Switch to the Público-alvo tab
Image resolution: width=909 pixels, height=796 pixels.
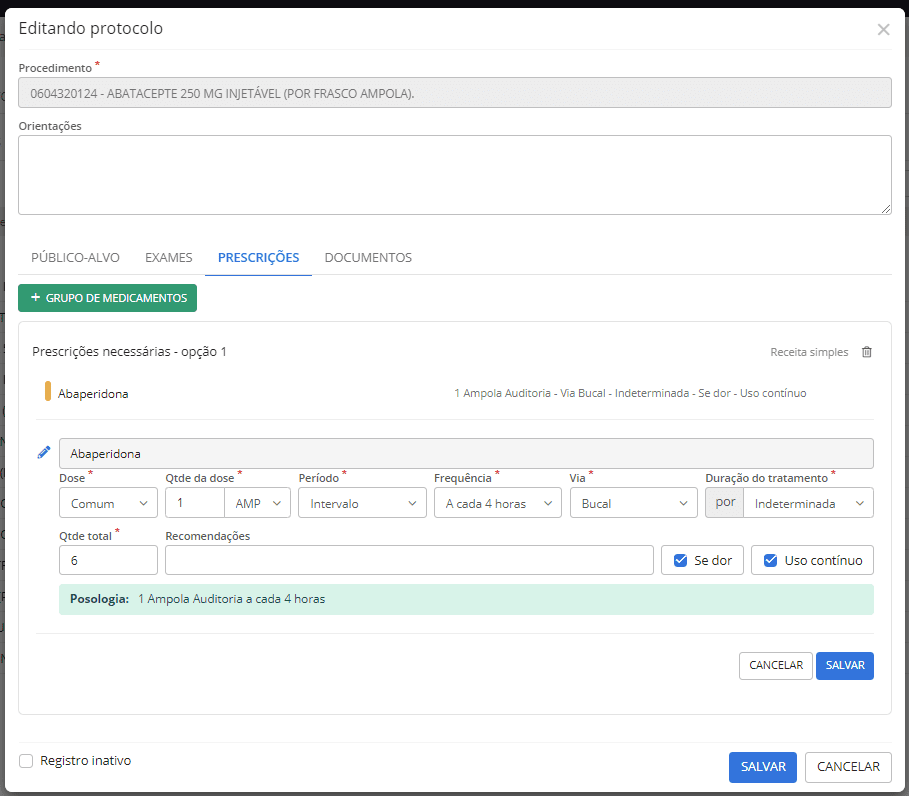[x=75, y=257]
